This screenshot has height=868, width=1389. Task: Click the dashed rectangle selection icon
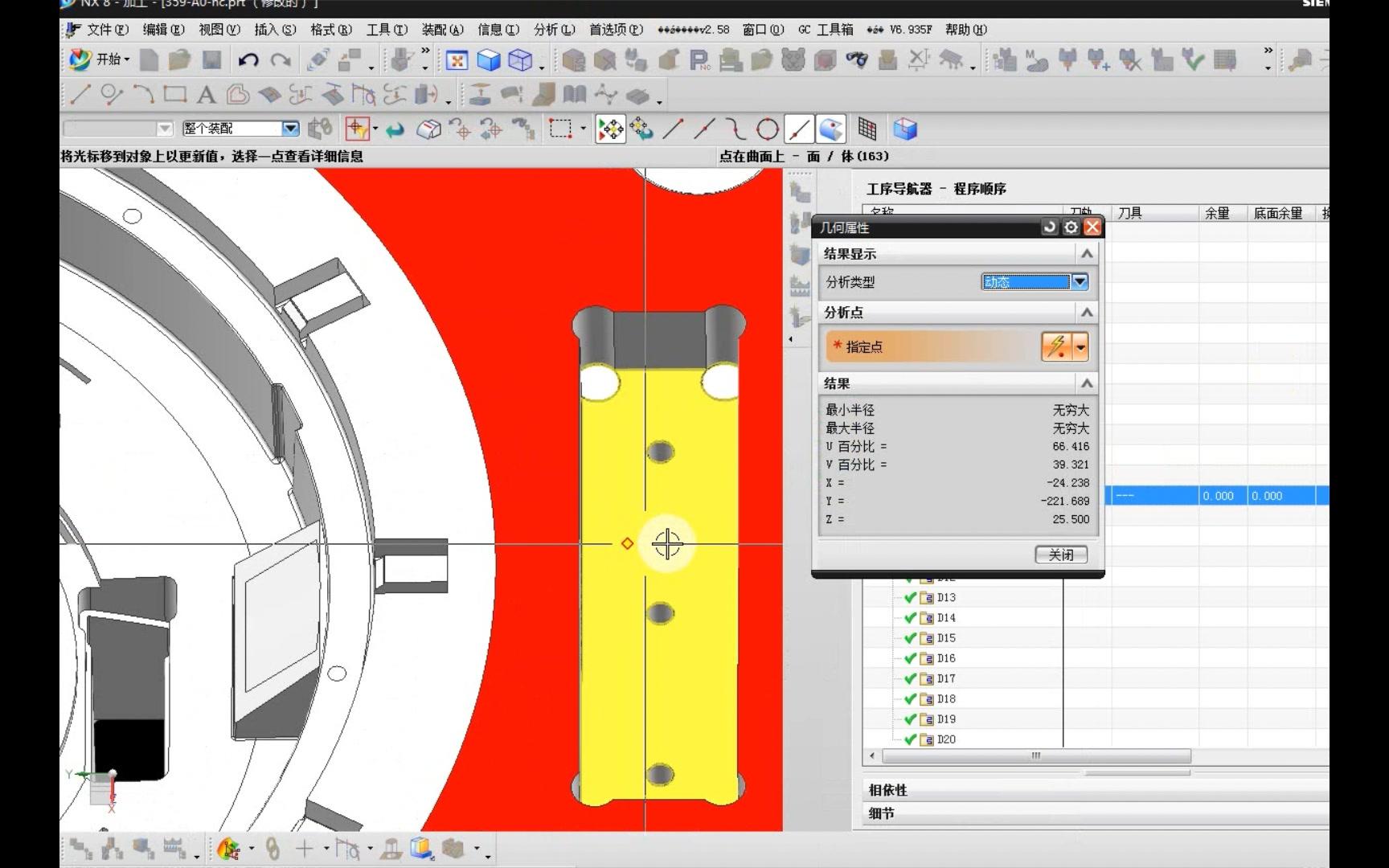tap(560, 129)
